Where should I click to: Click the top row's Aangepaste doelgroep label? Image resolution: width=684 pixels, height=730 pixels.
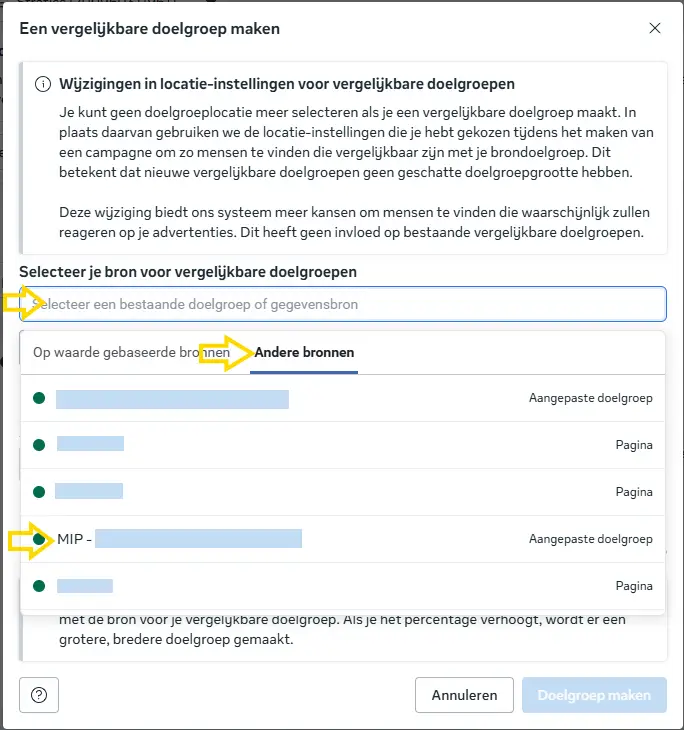[x=590, y=398]
